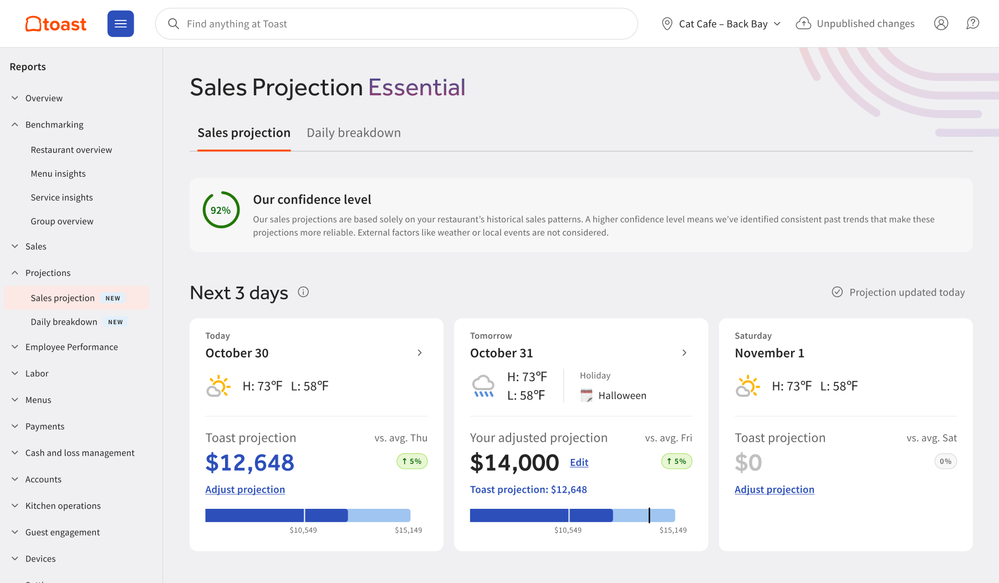Expand Kitchen operations section
The width and height of the screenshot is (999, 583).
pyautogui.click(x=56, y=506)
